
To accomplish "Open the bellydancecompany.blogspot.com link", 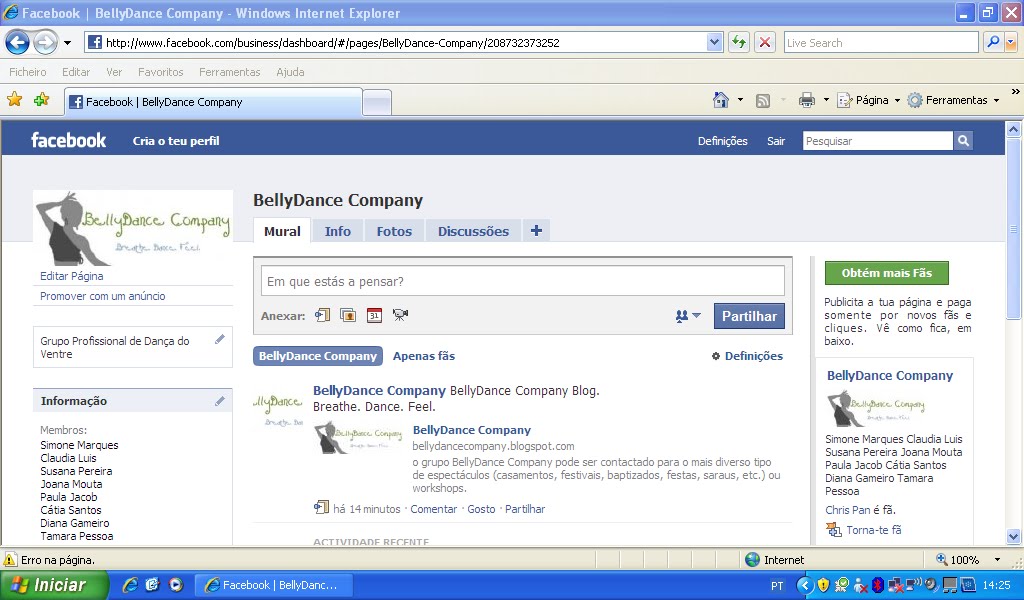I will (494, 446).
